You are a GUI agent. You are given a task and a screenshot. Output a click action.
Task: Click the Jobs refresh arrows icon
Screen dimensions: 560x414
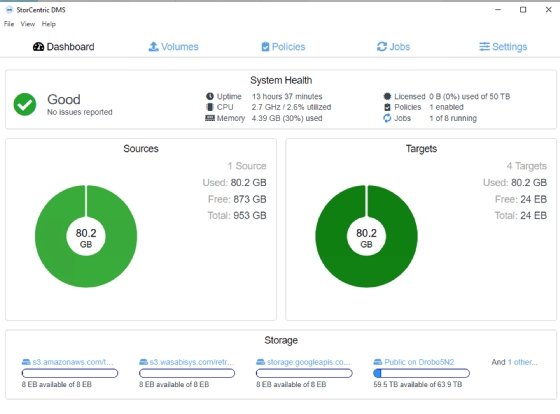[382, 46]
